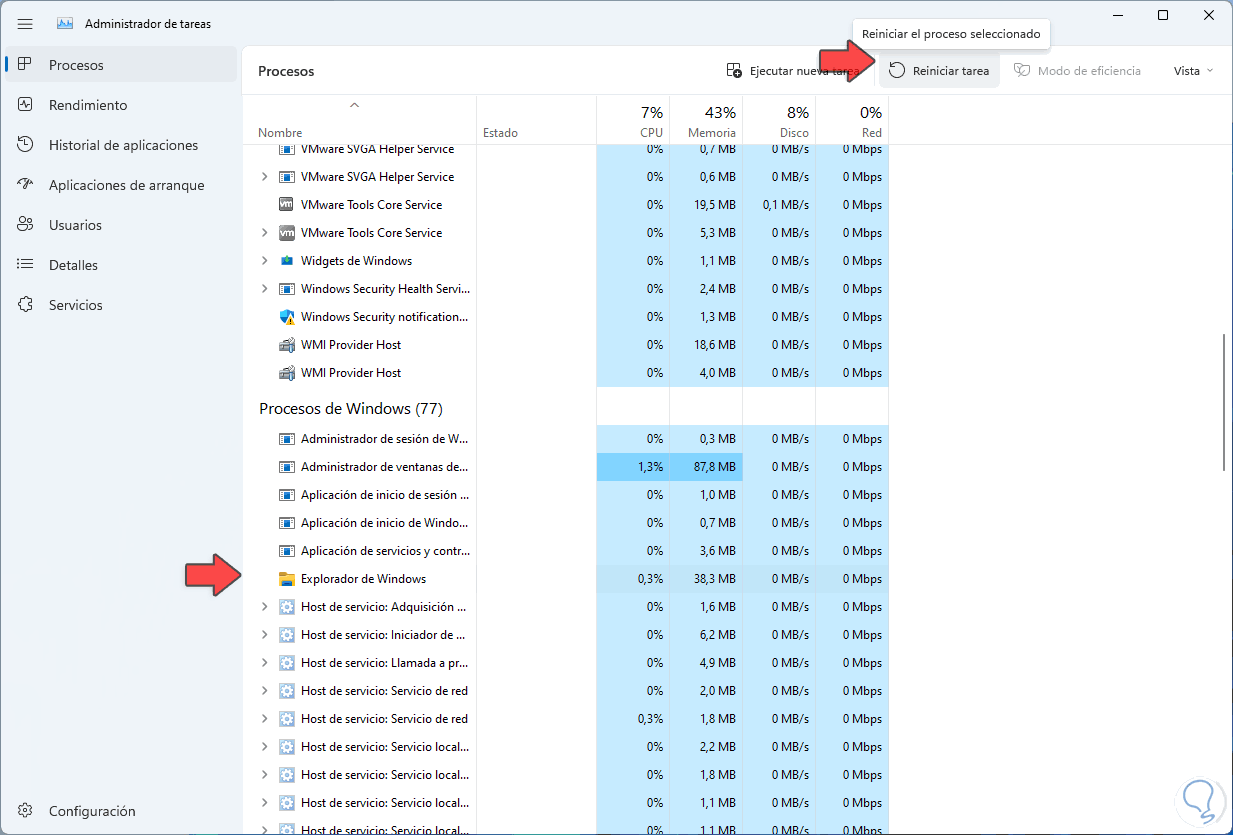
Task: Click the Aplicación de servicios y contr... icon
Action: tap(286, 551)
